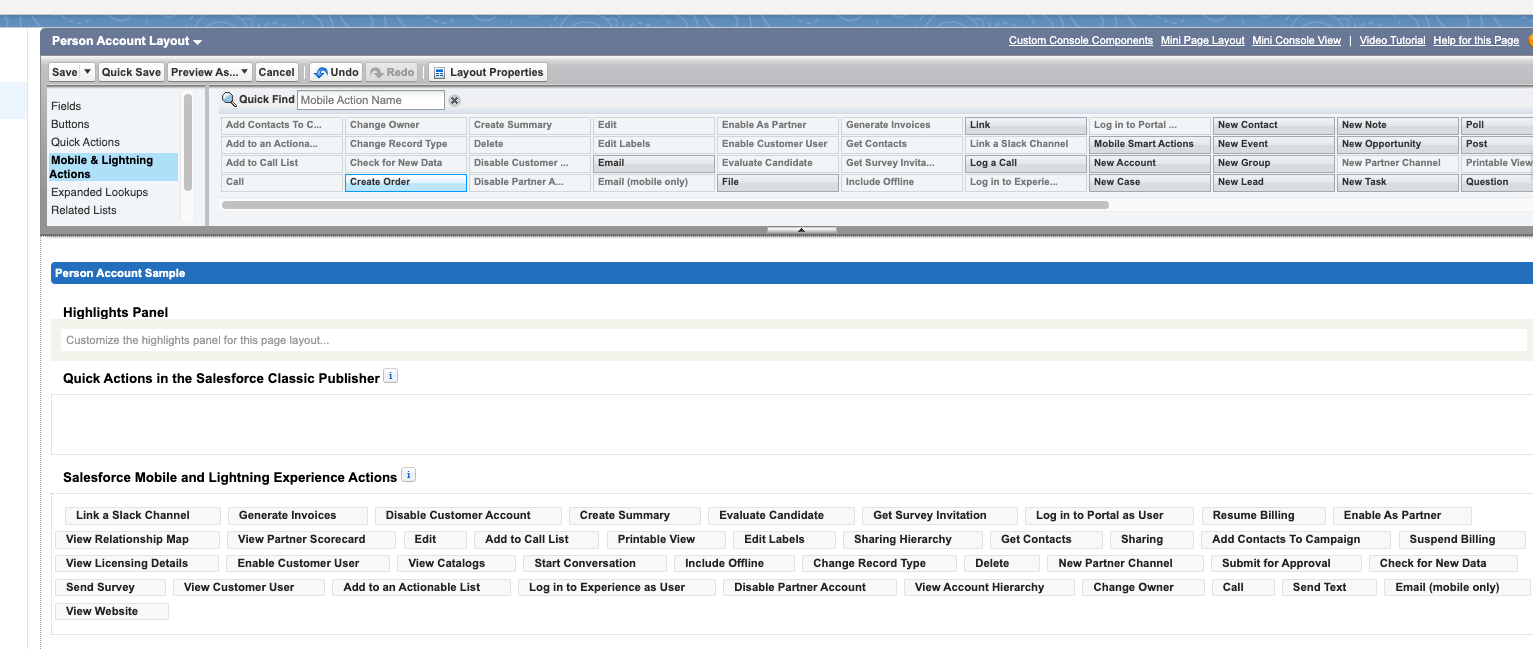Select the Question palette item
This screenshot has height=649, width=1533.
tap(1497, 182)
